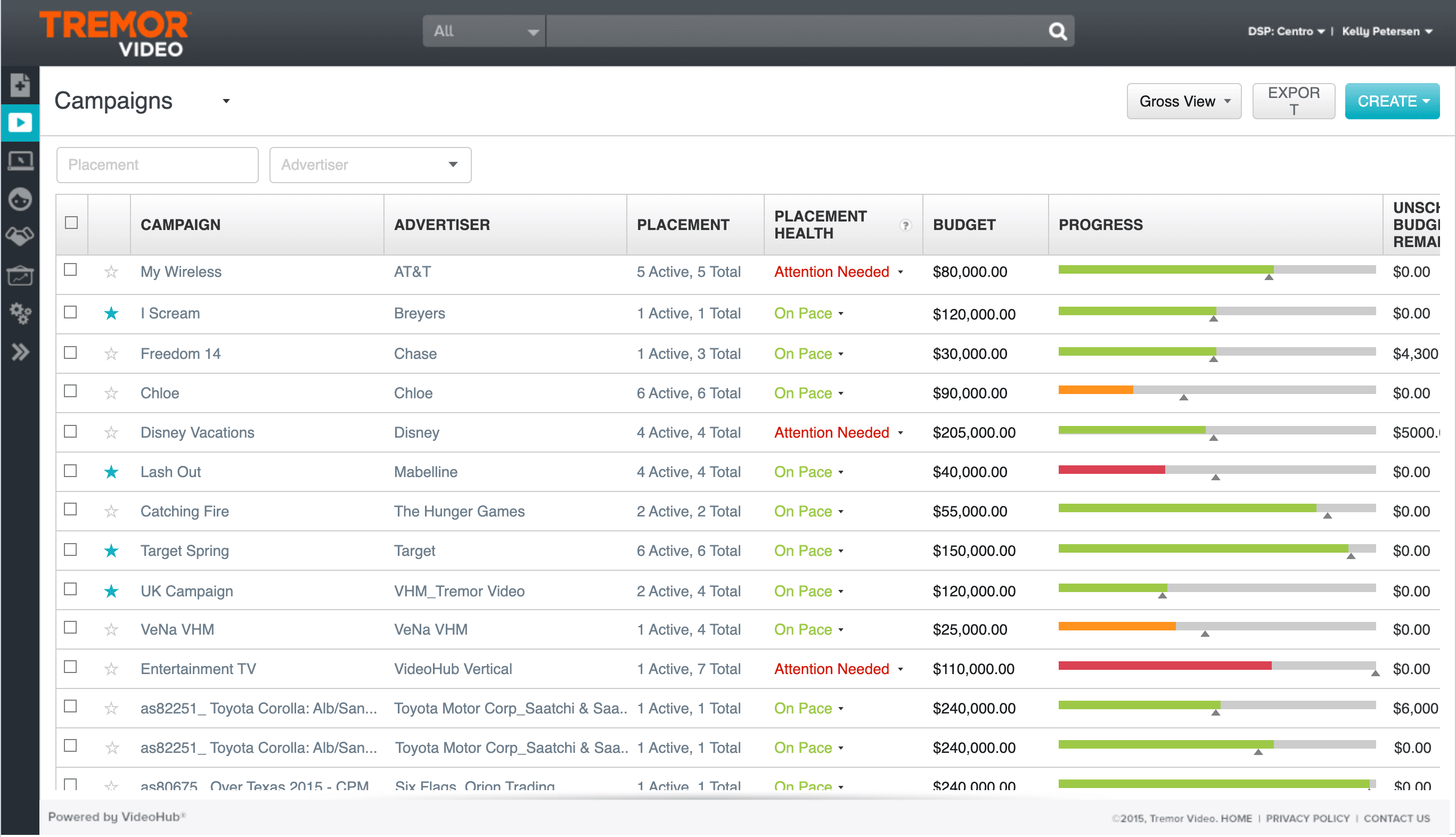Follow the Contact Us footer link
This screenshot has height=837, width=1456.
point(1396,818)
